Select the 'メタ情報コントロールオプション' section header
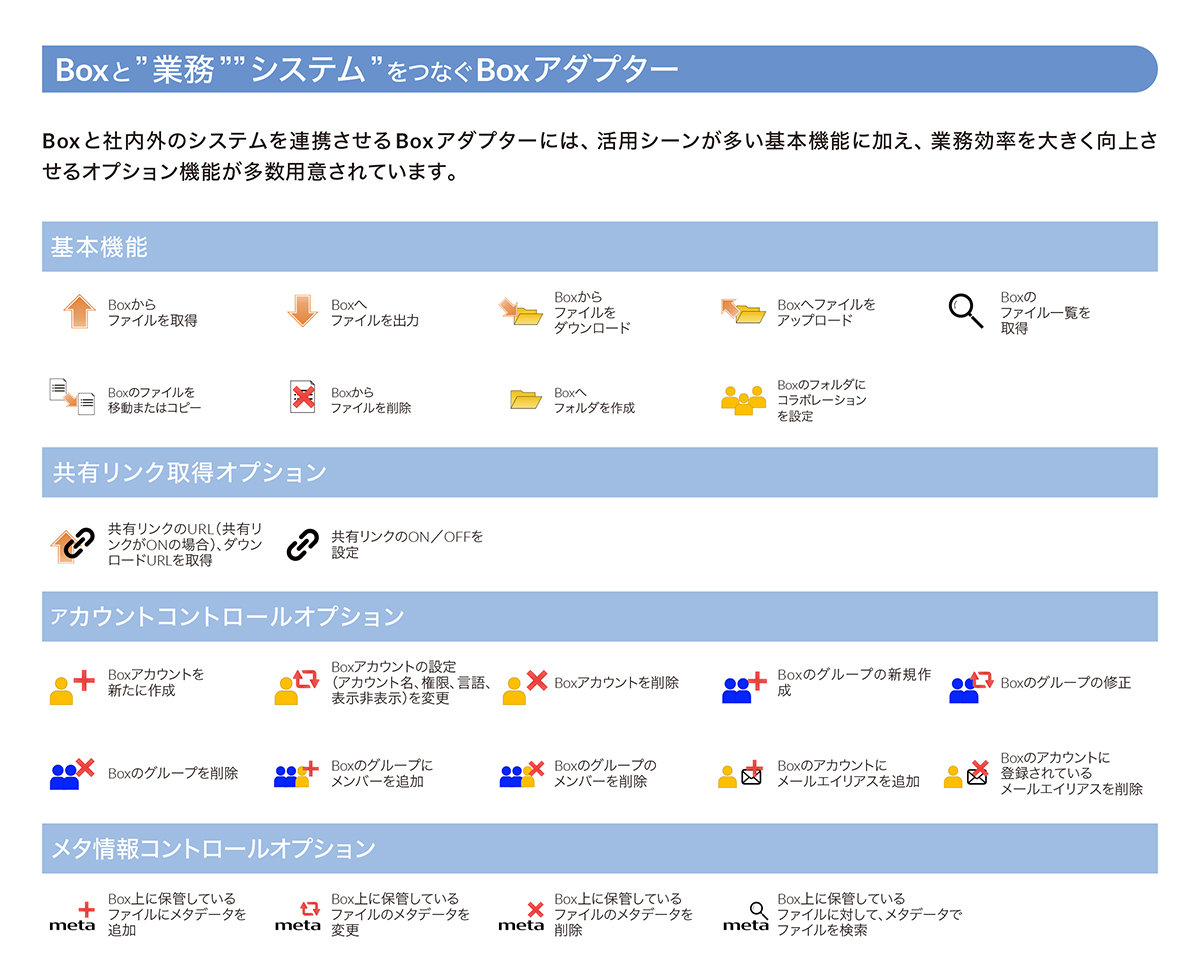The height and width of the screenshot is (974, 1200). [x=600, y=848]
